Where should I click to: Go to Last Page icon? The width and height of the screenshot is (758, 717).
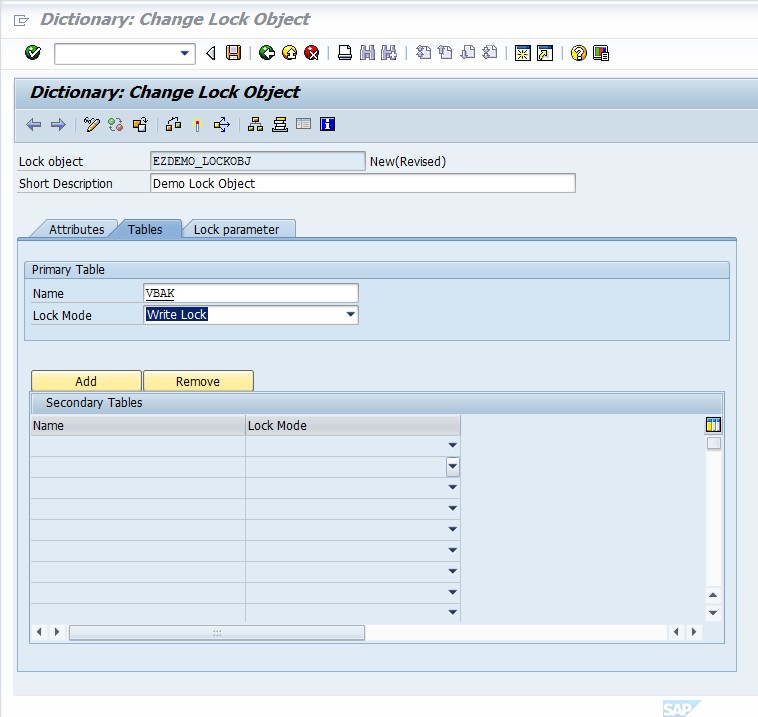[x=490, y=52]
